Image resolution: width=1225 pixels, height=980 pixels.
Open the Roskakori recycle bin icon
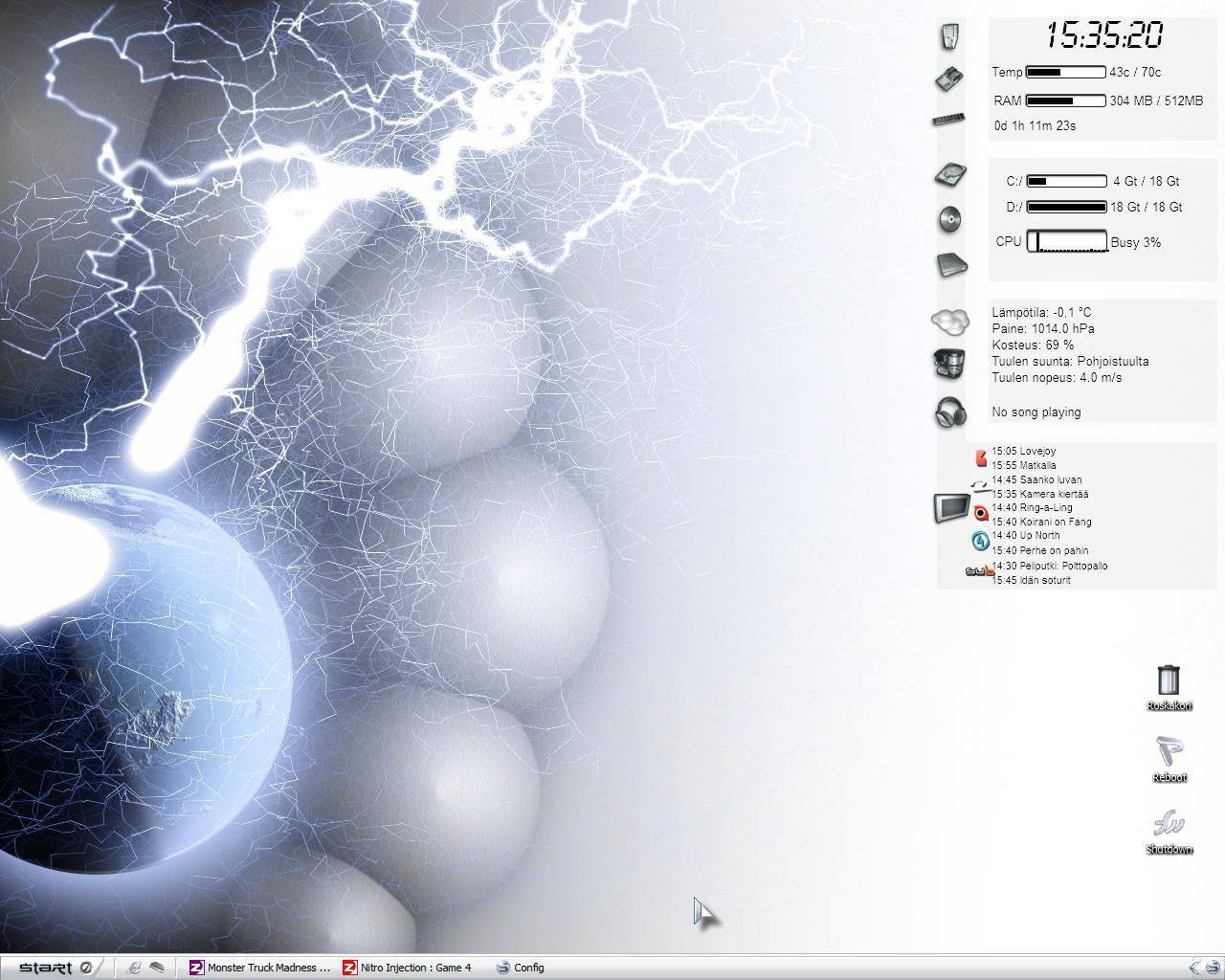click(x=1169, y=688)
